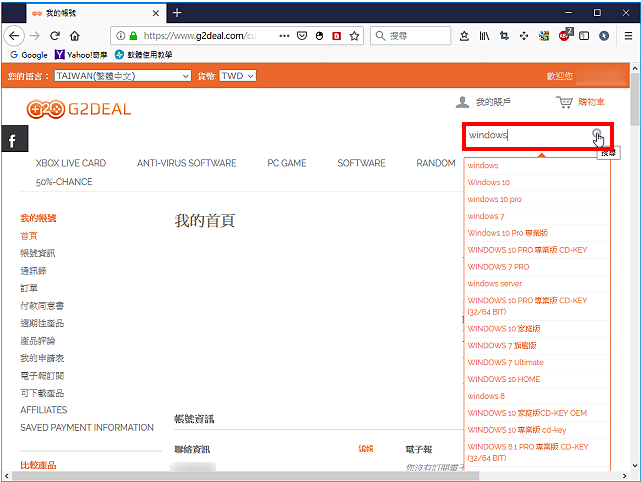The width and height of the screenshot is (641, 482).
Task: Open the Firefox library icon
Action: 484,36
